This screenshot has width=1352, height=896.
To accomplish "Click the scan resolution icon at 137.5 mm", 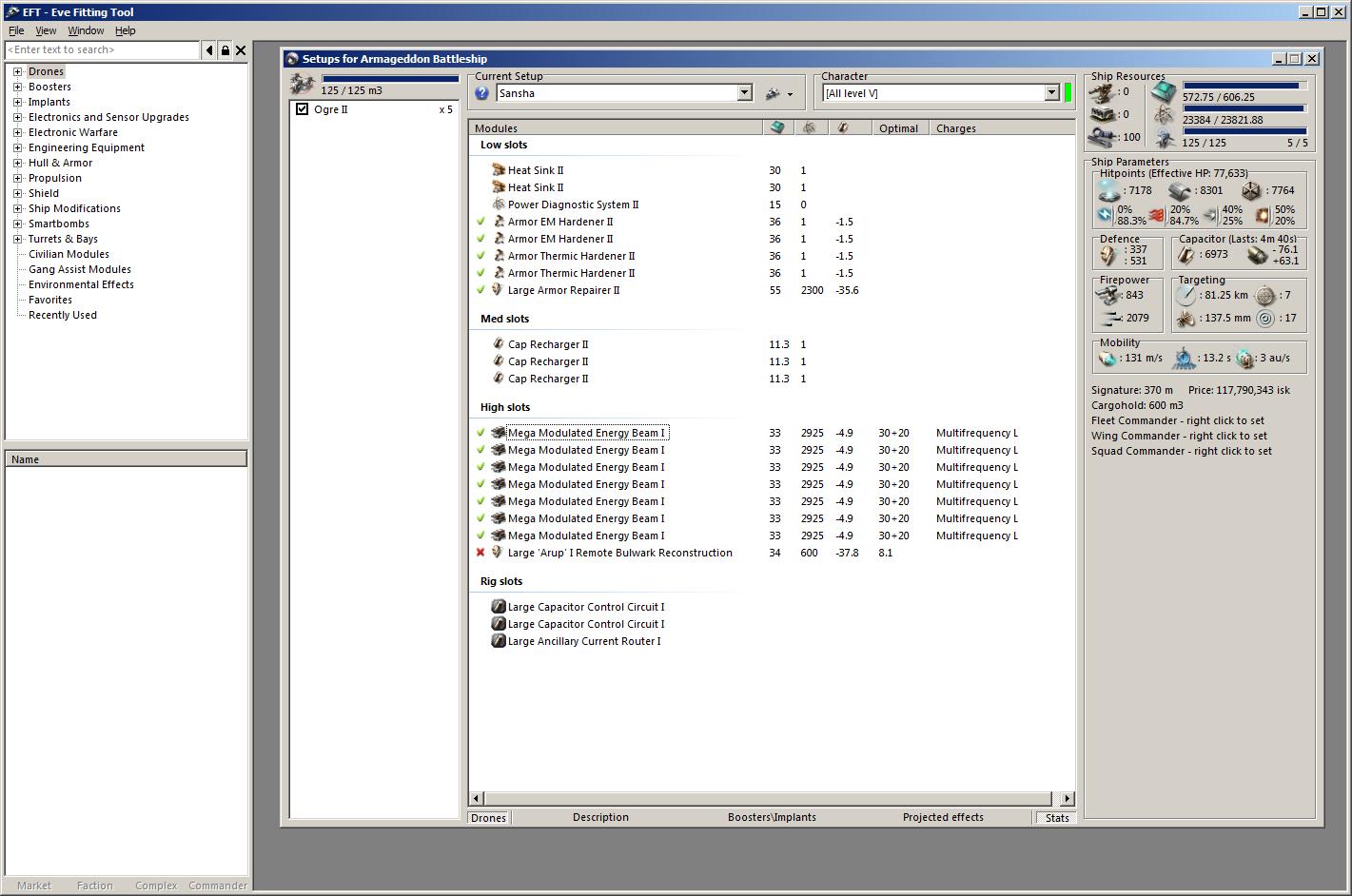I will (1185, 319).
